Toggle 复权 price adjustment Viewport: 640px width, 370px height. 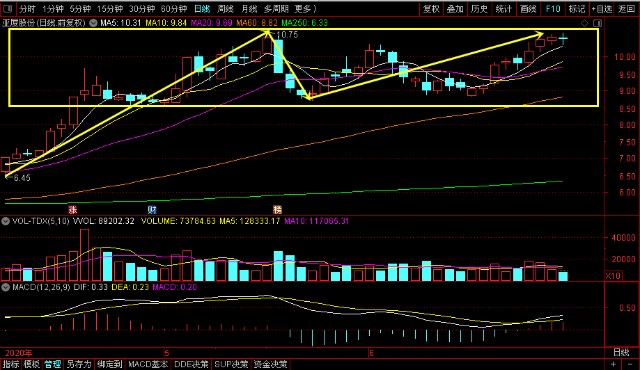tap(431, 9)
